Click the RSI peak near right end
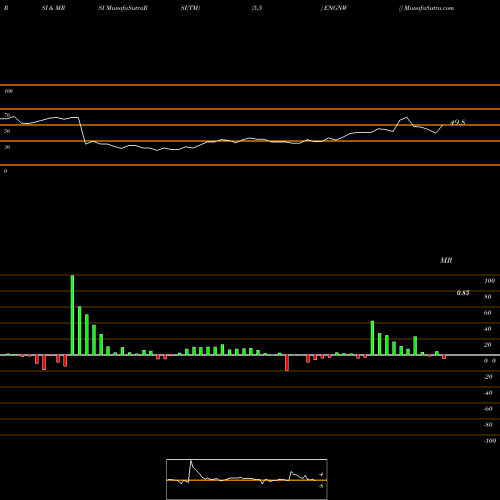Screen dimensions: 500x500 (406, 117)
